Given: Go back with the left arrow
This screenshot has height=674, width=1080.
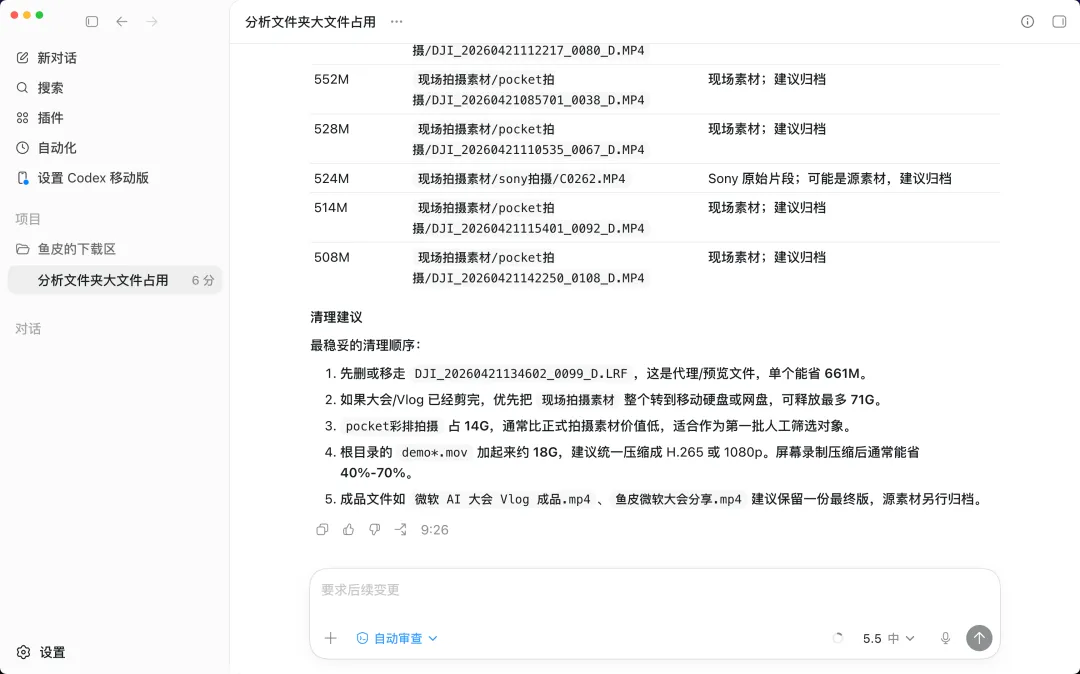Looking at the screenshot, I should coord(122,21).
